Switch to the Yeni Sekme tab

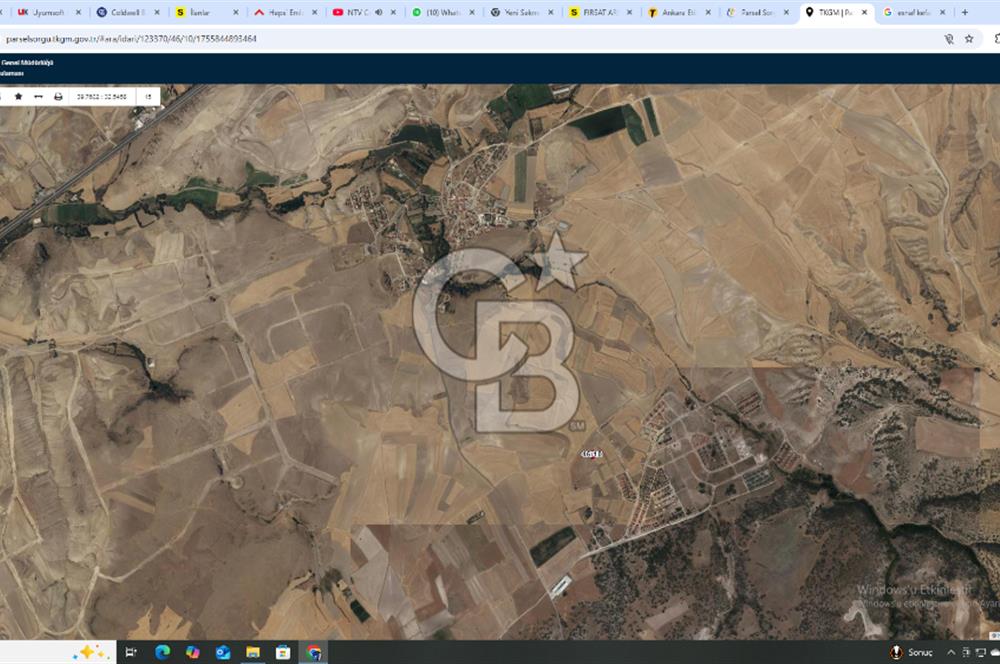[520, 12]
